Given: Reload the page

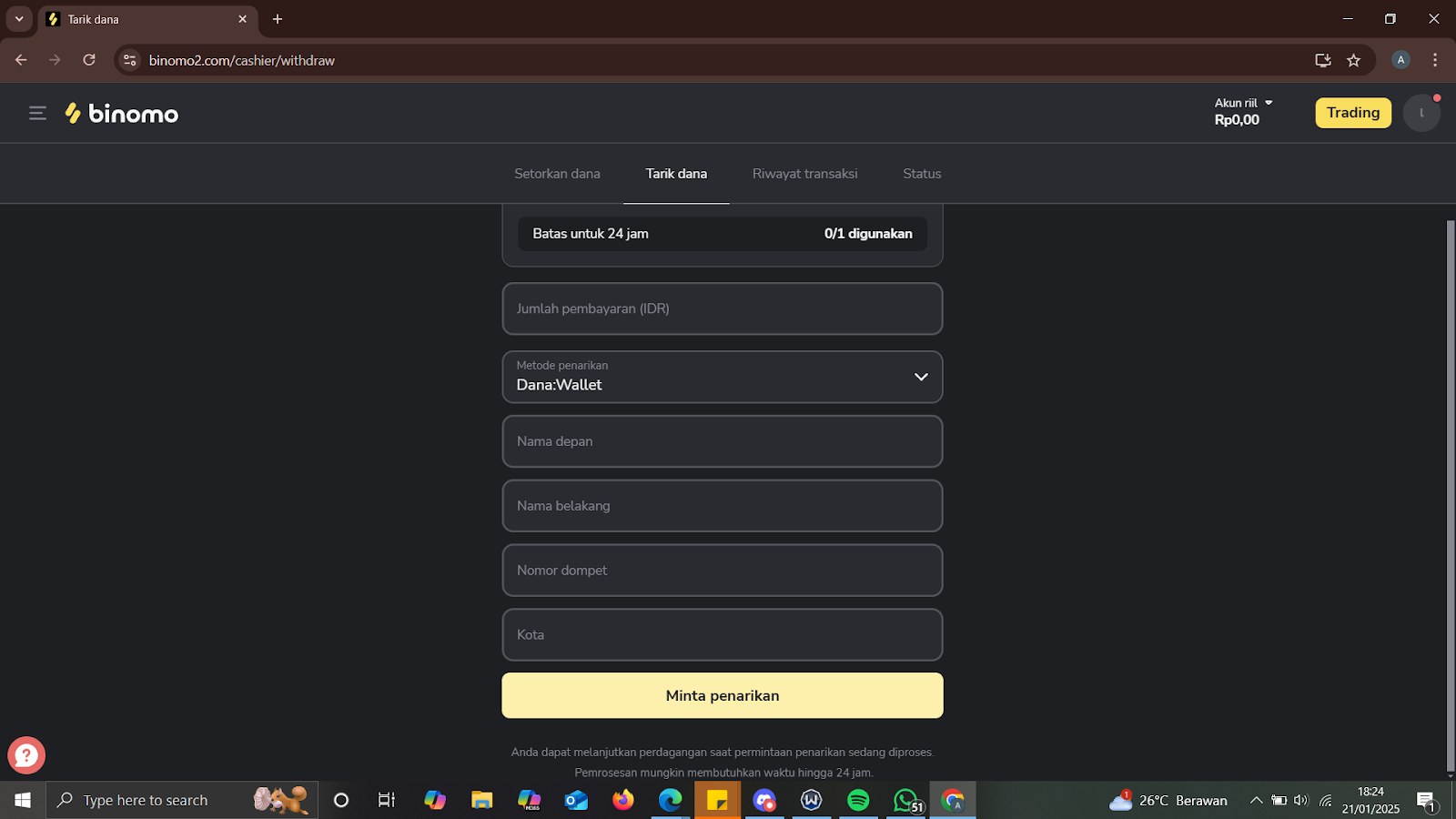Looking at the screenshot, I should [89, 60].
